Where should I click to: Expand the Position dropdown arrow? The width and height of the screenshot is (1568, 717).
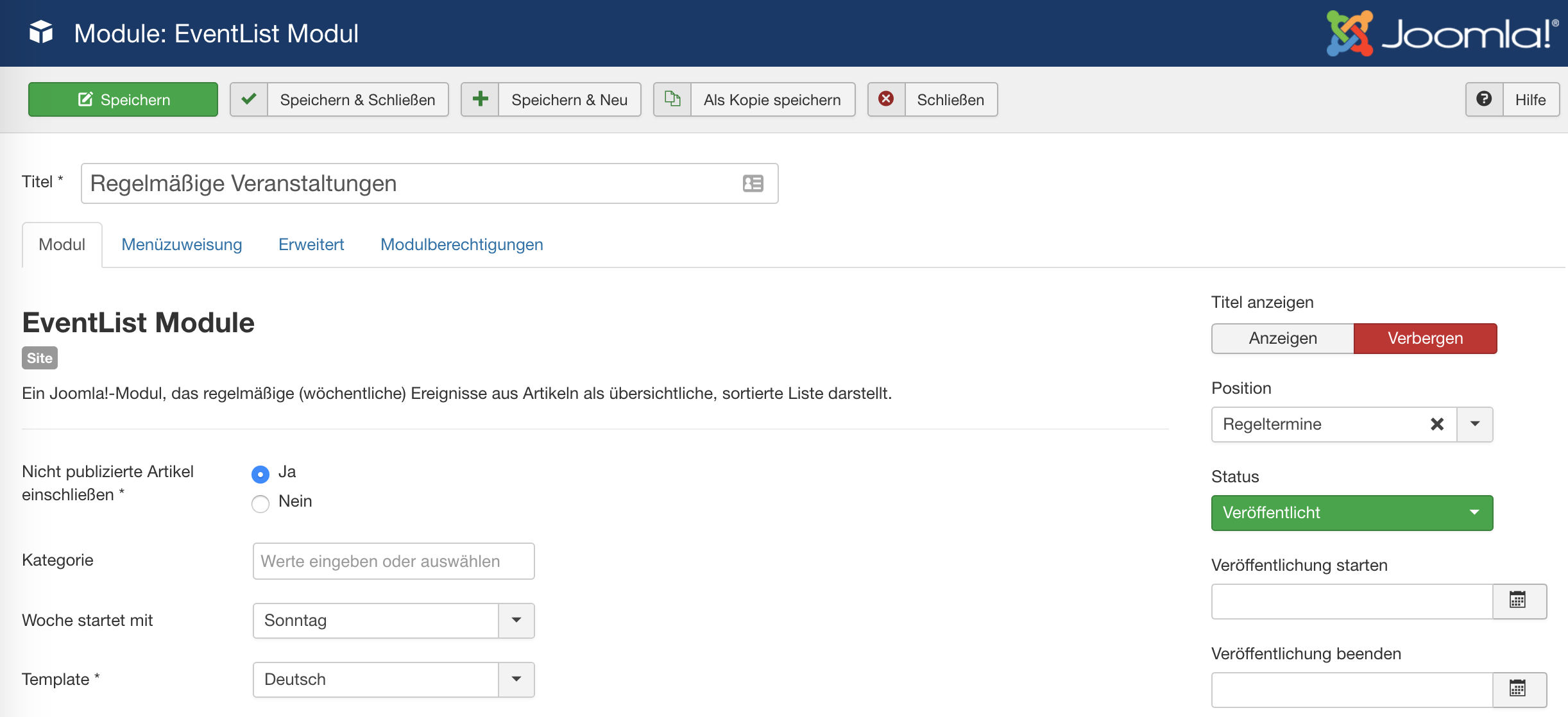click(x=1475, y=424)
